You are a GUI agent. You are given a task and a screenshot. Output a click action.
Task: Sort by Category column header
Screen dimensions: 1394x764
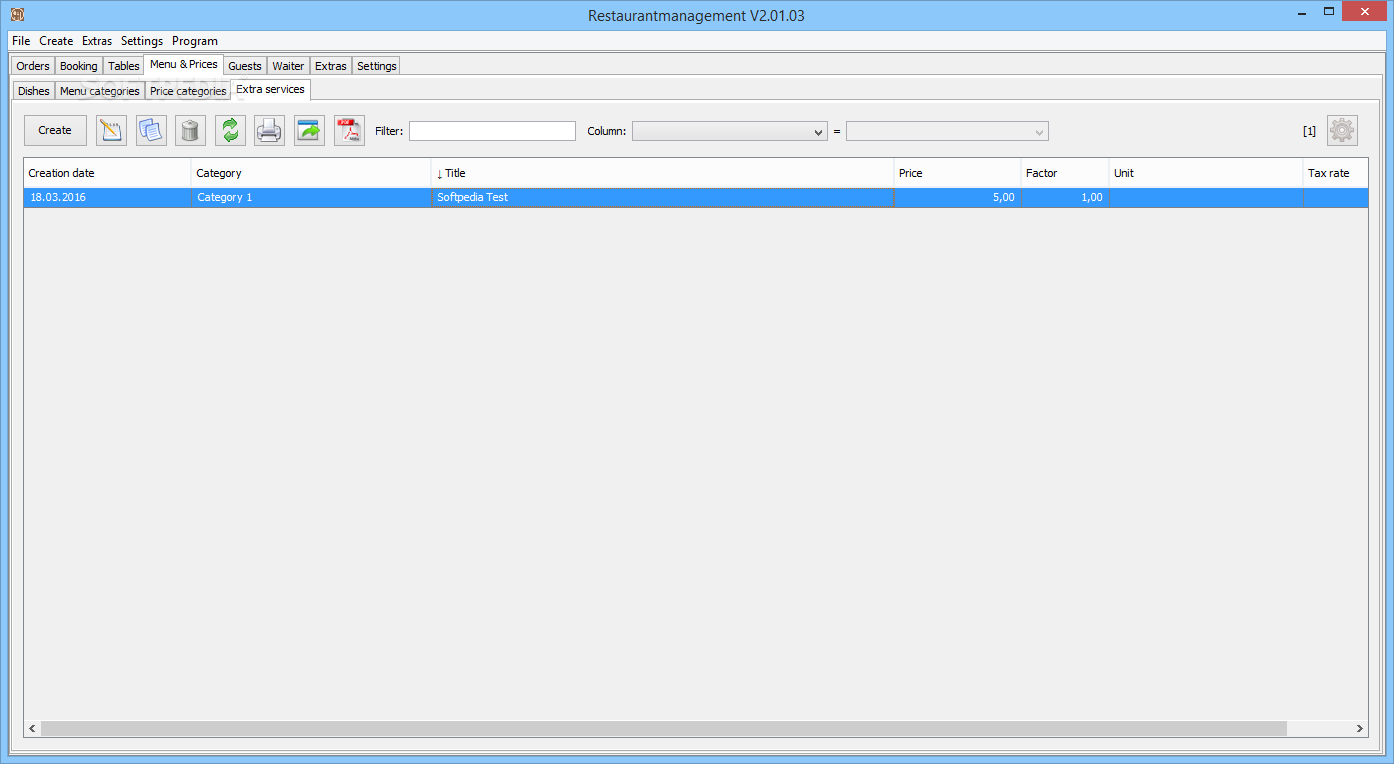point(311,173)
